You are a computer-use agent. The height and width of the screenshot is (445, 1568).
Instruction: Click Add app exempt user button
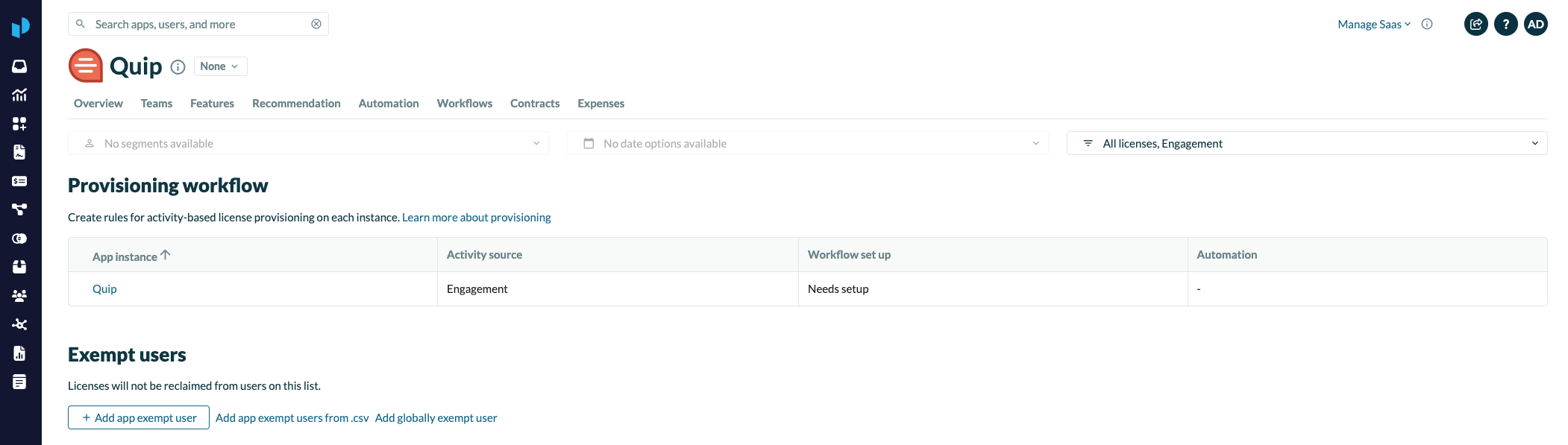(x=139, y=417)
